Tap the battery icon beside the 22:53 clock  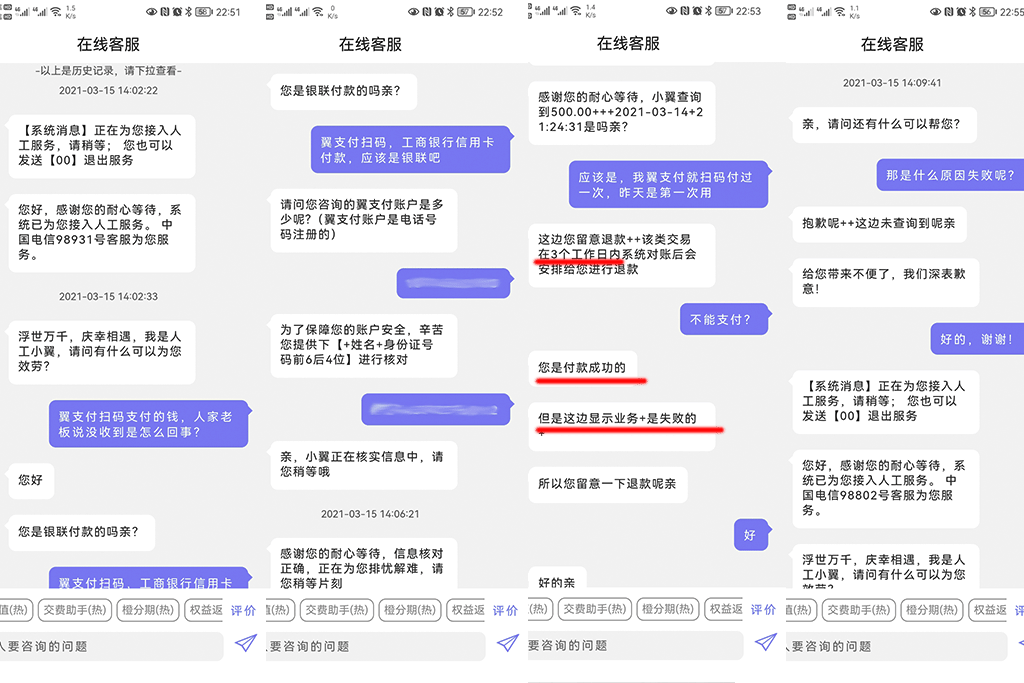click(x=724, y=11)
